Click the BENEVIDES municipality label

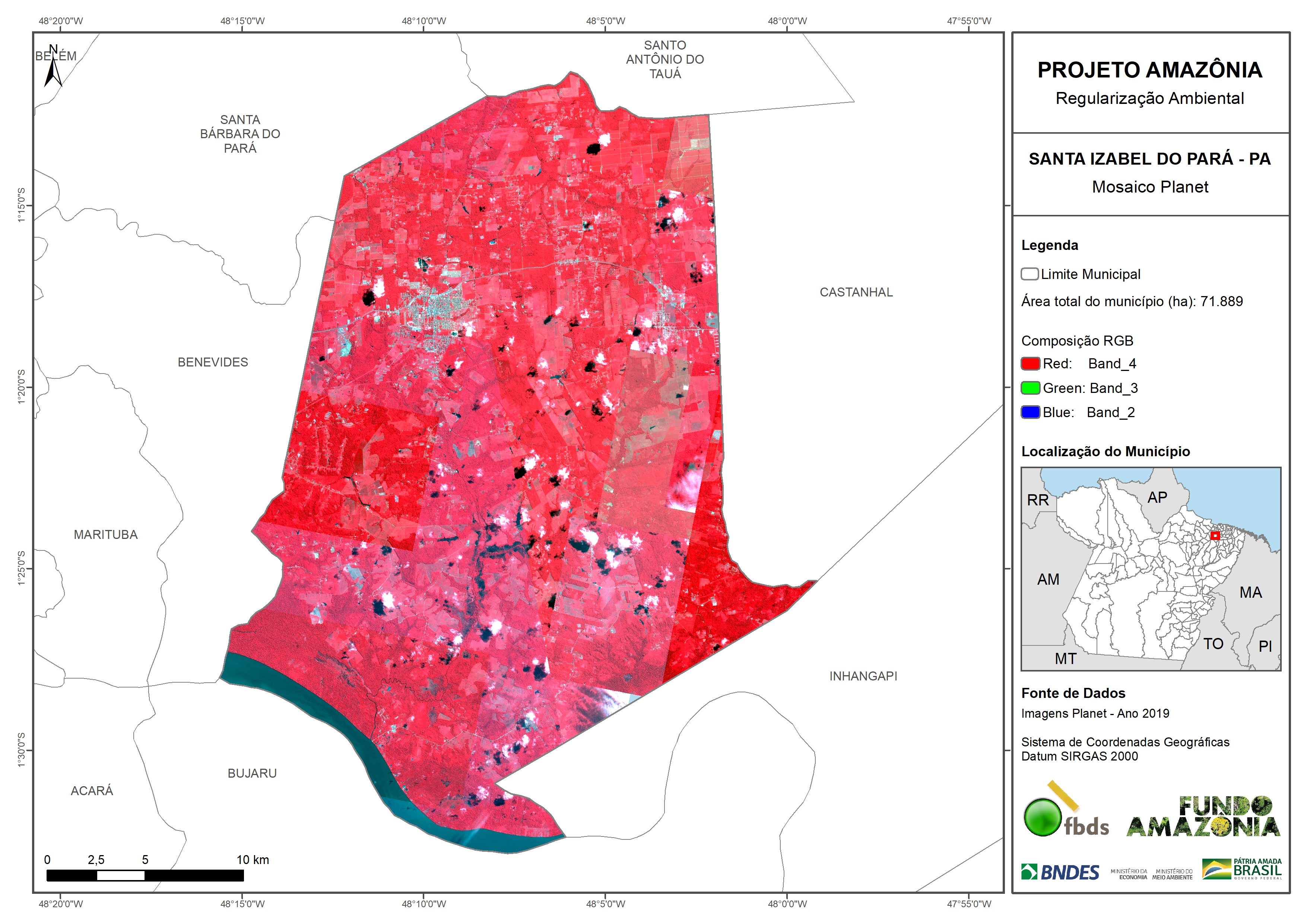pos(212,362)
